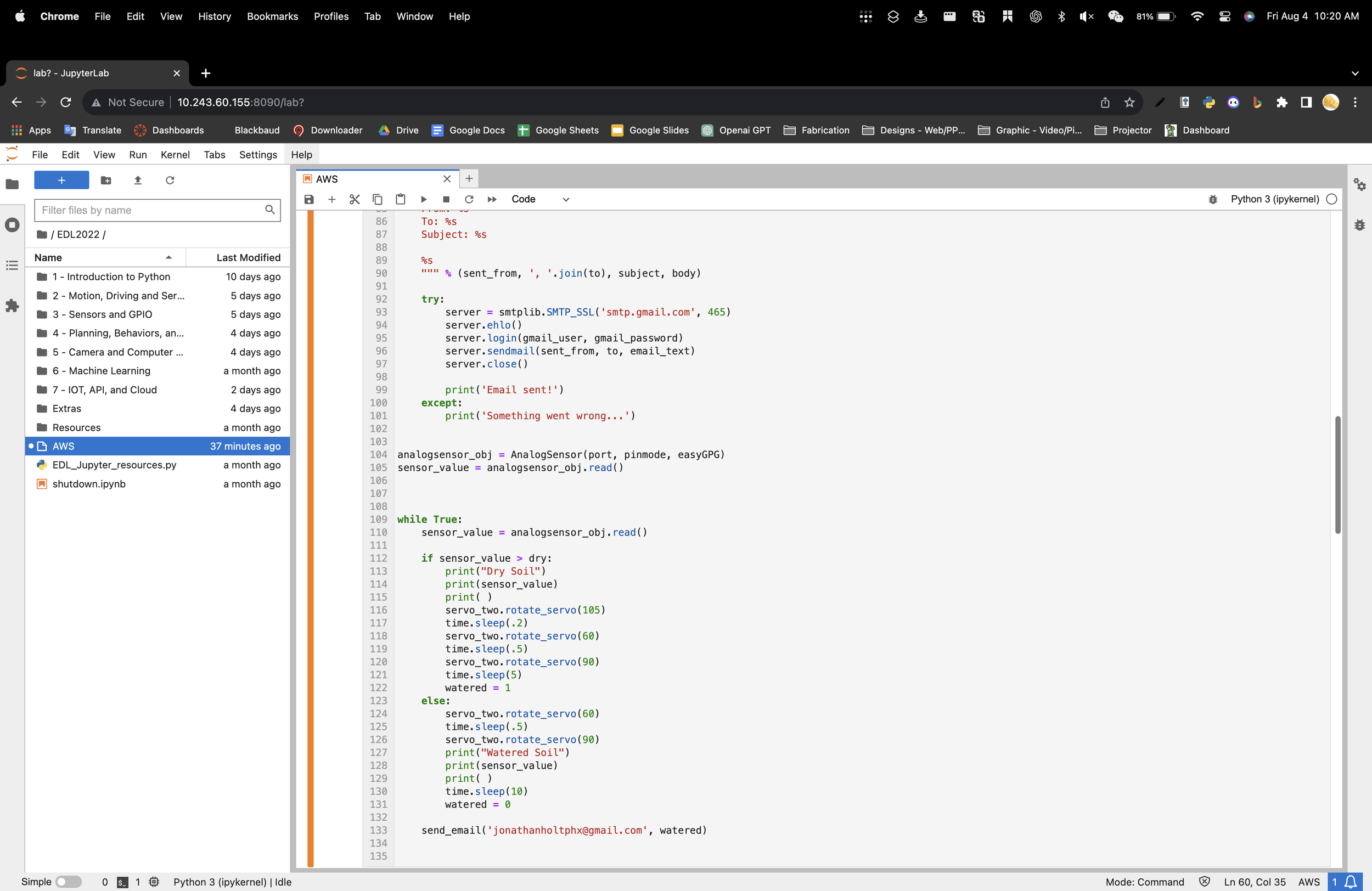This screenshot has width=1372, height=891.
Task: Open the 7 - IOT, API, and Cloud folder
Action: pyautogui.click(x=104, y=390)
